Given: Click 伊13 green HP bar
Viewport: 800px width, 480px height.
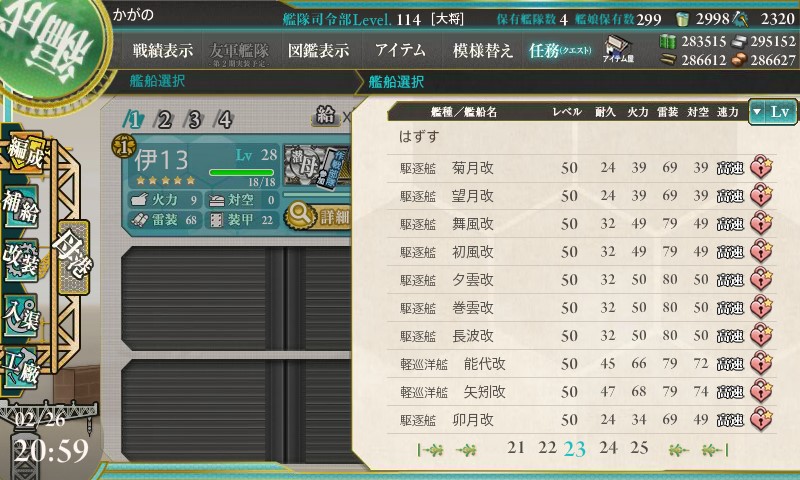Looking at the screenshot, I should (x=242, y=173).
